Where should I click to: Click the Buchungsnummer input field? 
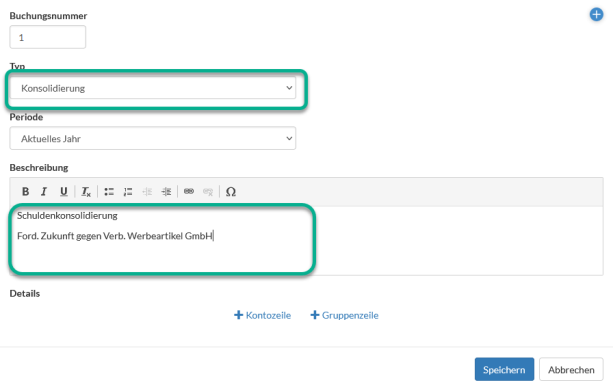(48, 37)
